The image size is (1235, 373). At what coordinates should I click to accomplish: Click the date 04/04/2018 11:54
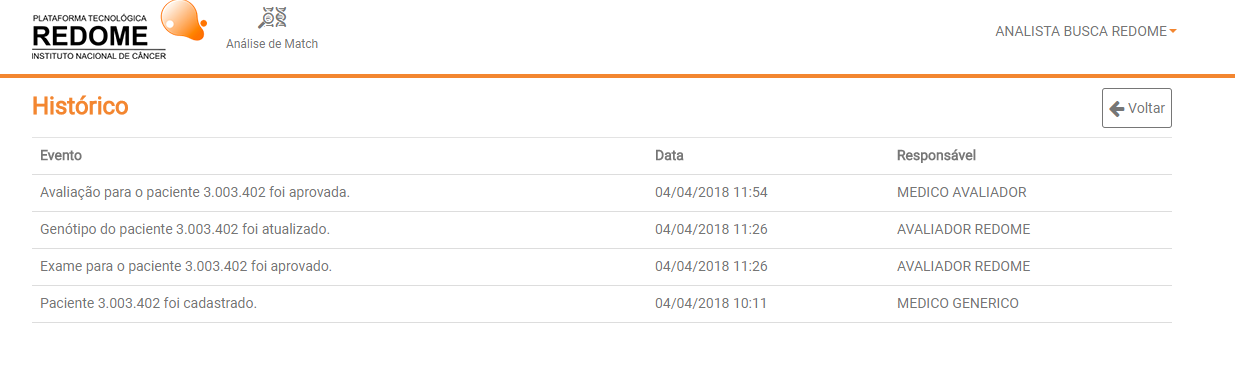tap(711, 193)
